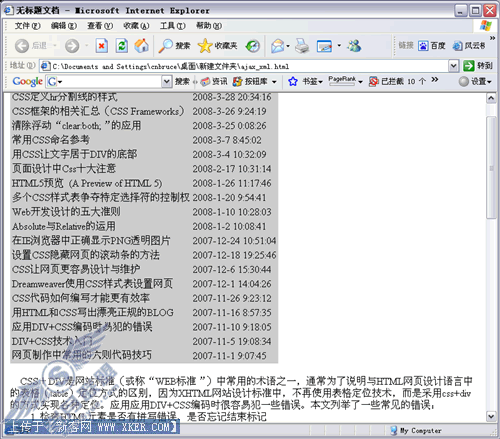The image size is (500, 439).
Task: Open the Messenger people icon
Action: (x=354, y=46)
